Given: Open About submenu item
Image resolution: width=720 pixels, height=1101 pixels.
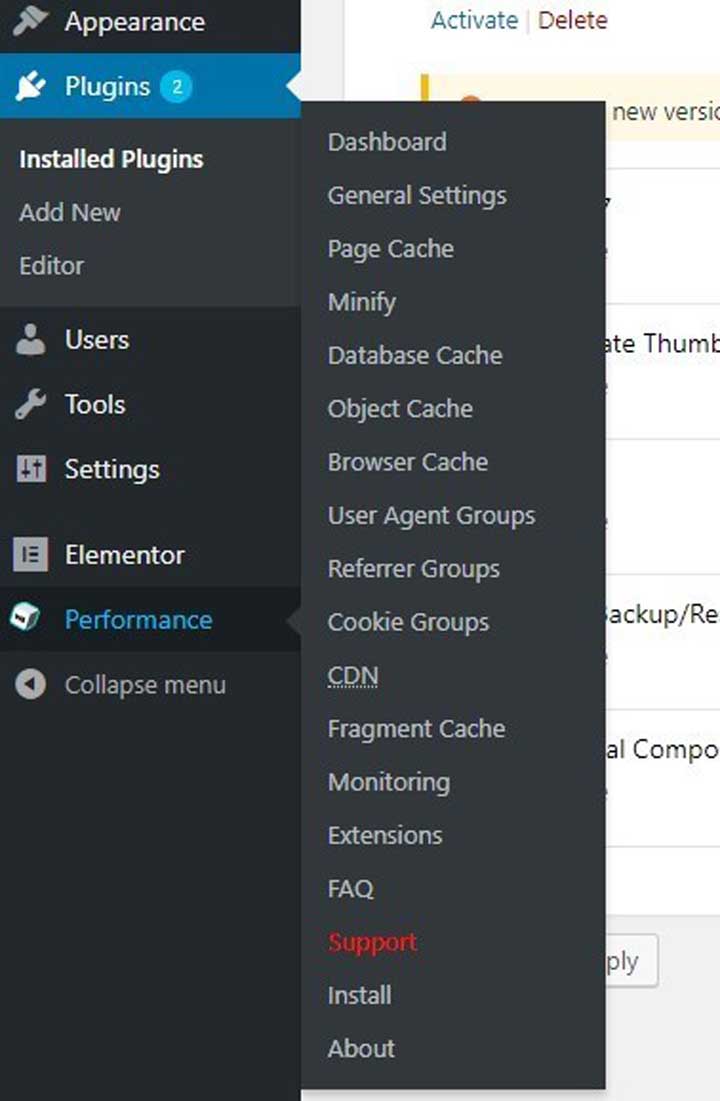Looking at the screenshot, I should click(x=361, y=1049).
